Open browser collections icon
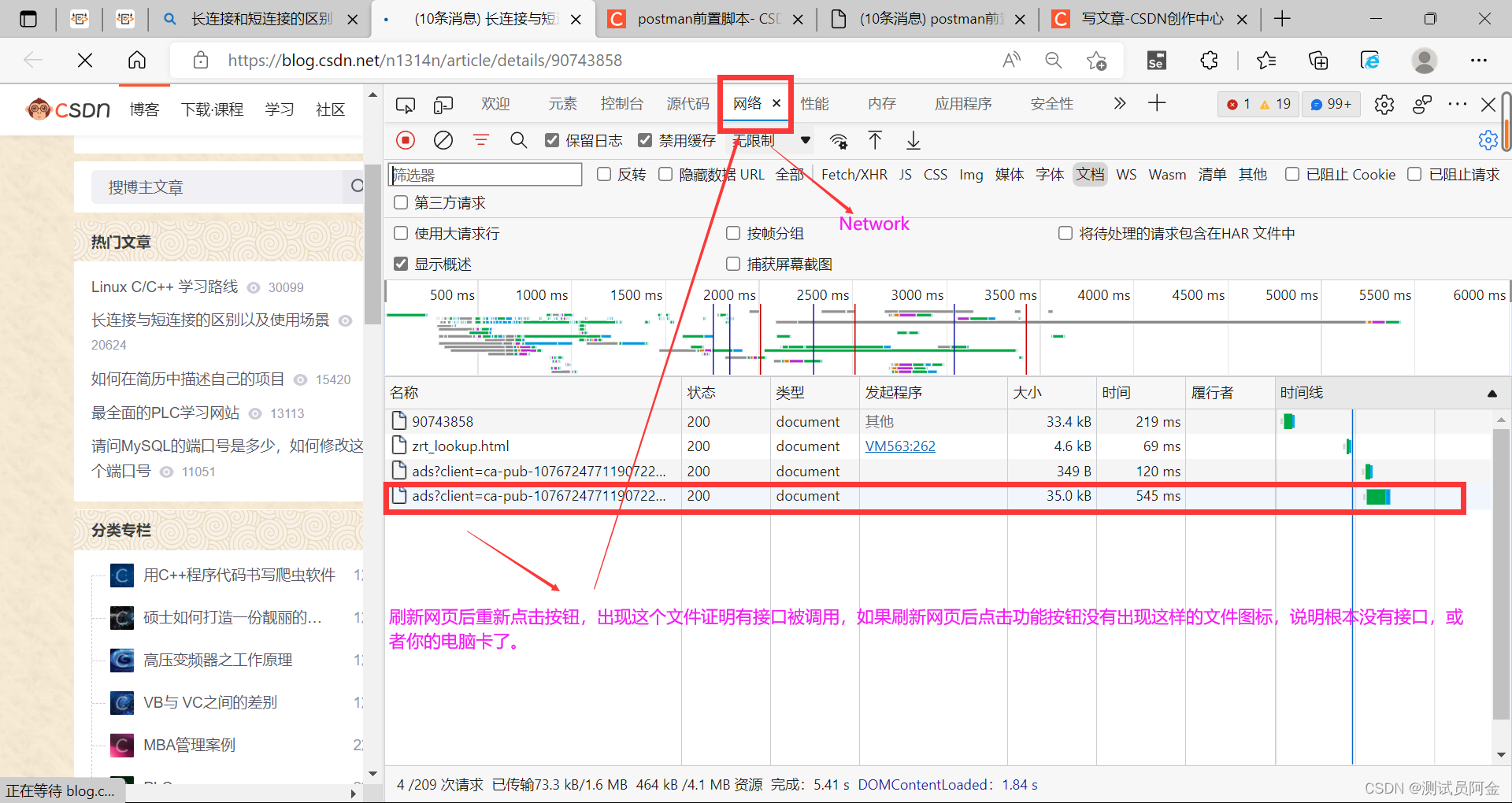The height and width of the screenshot is (803, 1512). 1318,60
